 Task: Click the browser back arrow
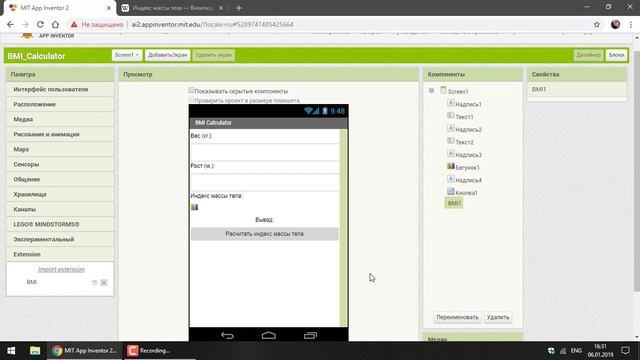(10, 24)
